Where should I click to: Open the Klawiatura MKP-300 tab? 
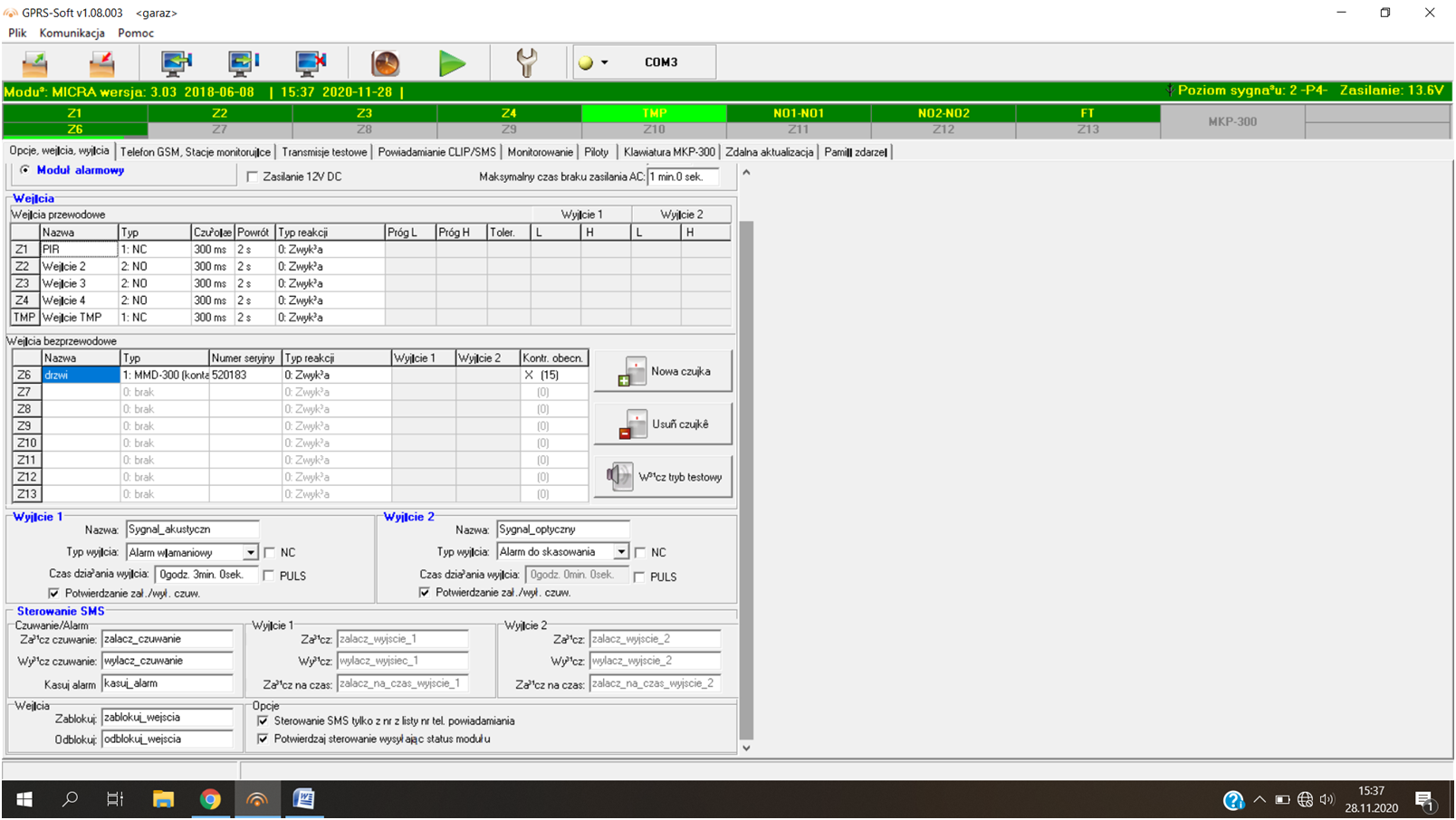tap(669, 152)
